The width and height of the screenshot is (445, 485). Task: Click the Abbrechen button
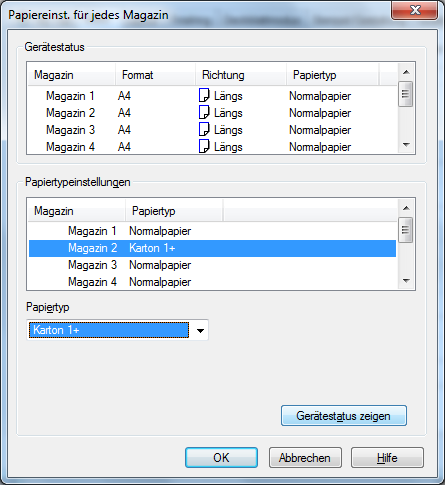(x=305, y=458)
